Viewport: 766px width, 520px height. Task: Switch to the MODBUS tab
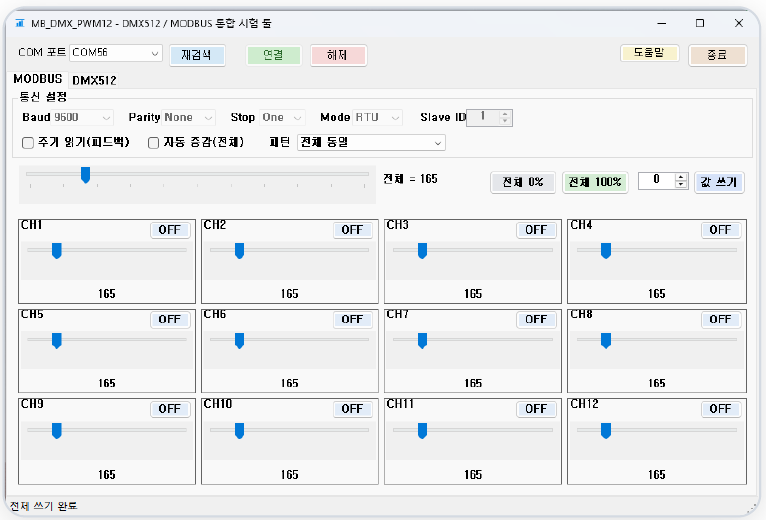click(38, 79)
